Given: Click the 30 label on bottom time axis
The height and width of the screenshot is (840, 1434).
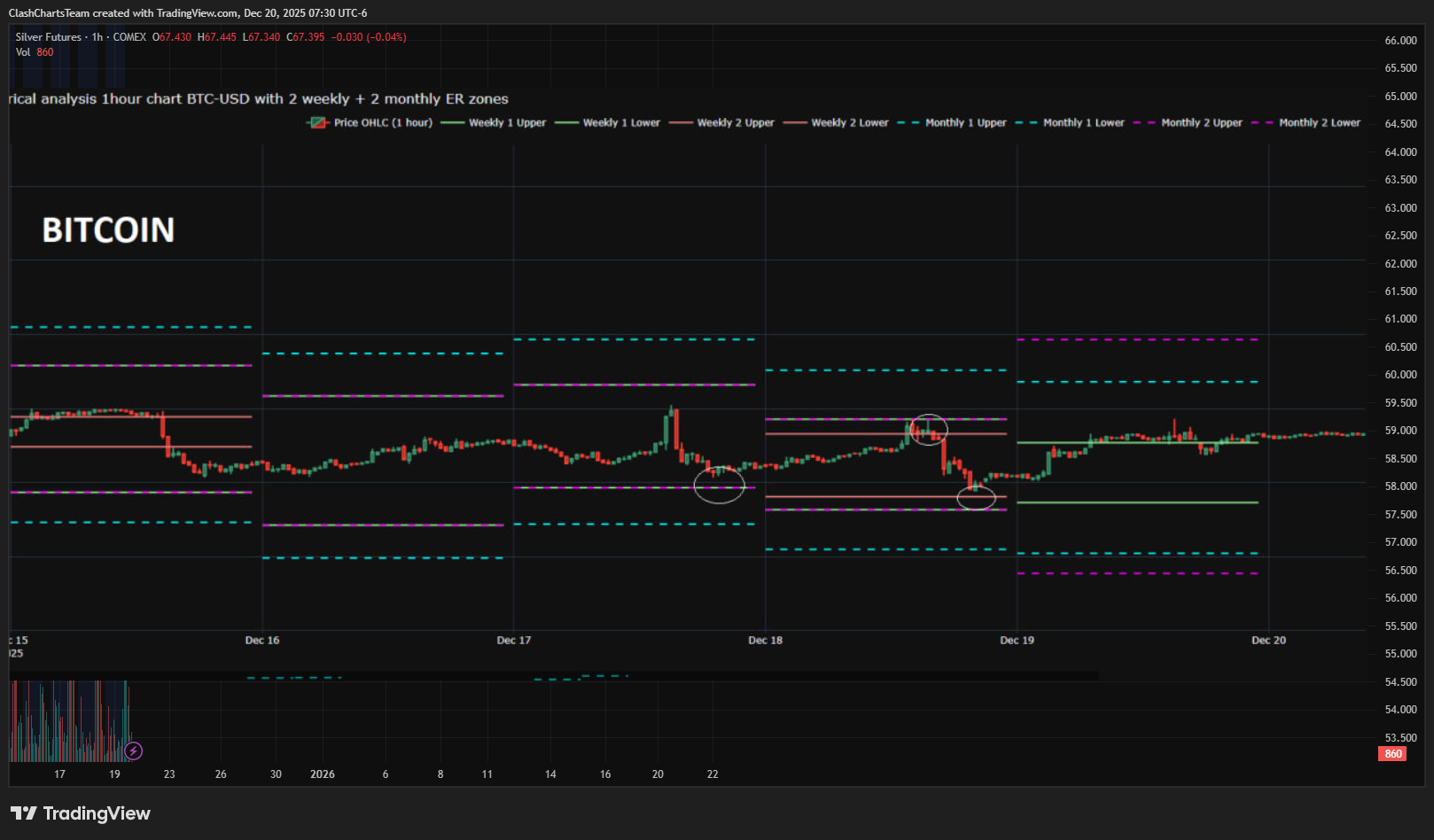Looking at the screenshot, I should tap(276, 774).
